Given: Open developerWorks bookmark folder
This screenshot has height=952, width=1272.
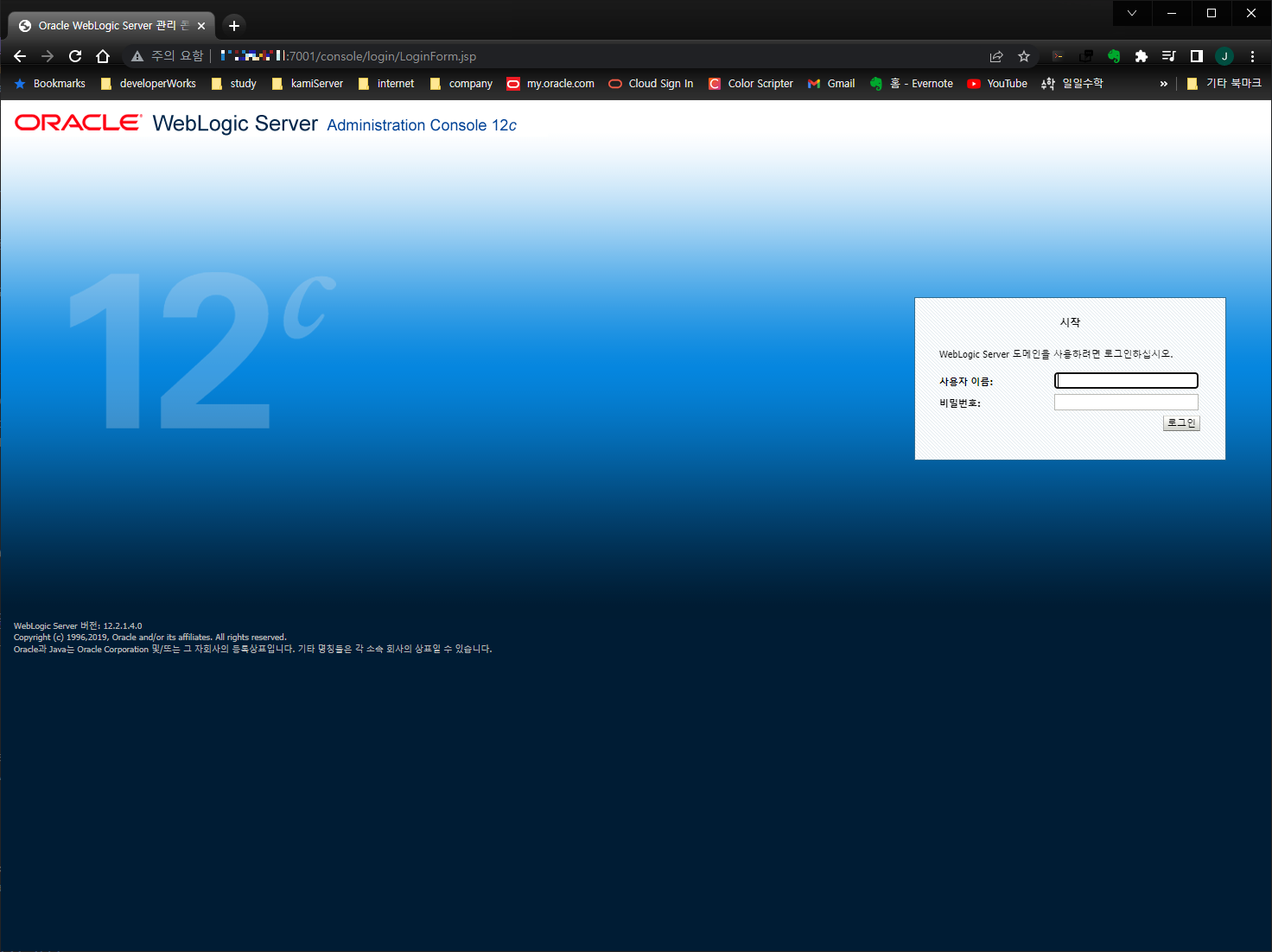Looking at the screenshot, I should (x=149, y=84).
